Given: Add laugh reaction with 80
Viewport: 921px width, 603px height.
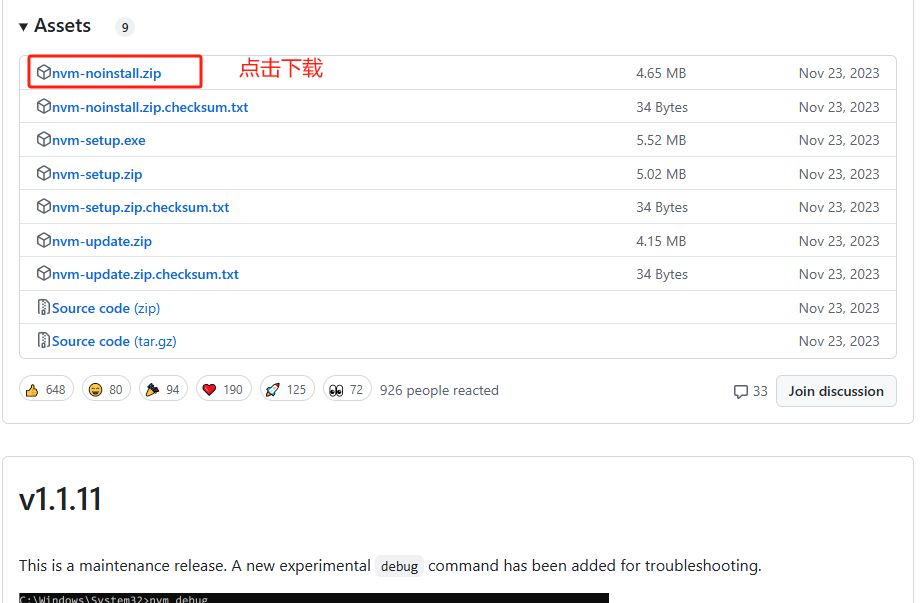Looking at the screenshot, I should (106, 389).
